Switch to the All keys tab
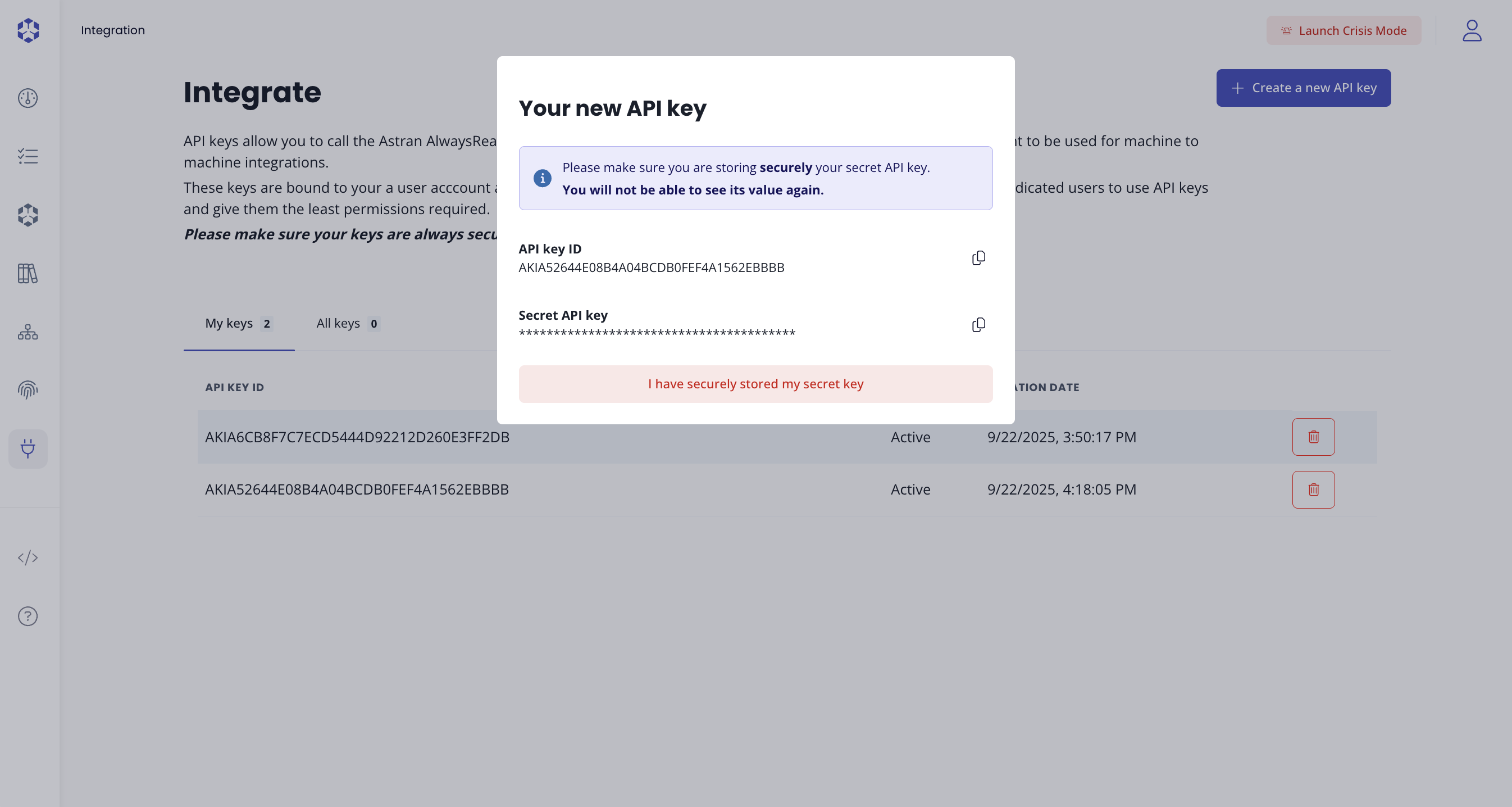The height and width of the screenshot is (807, 1512). [348, 323]
